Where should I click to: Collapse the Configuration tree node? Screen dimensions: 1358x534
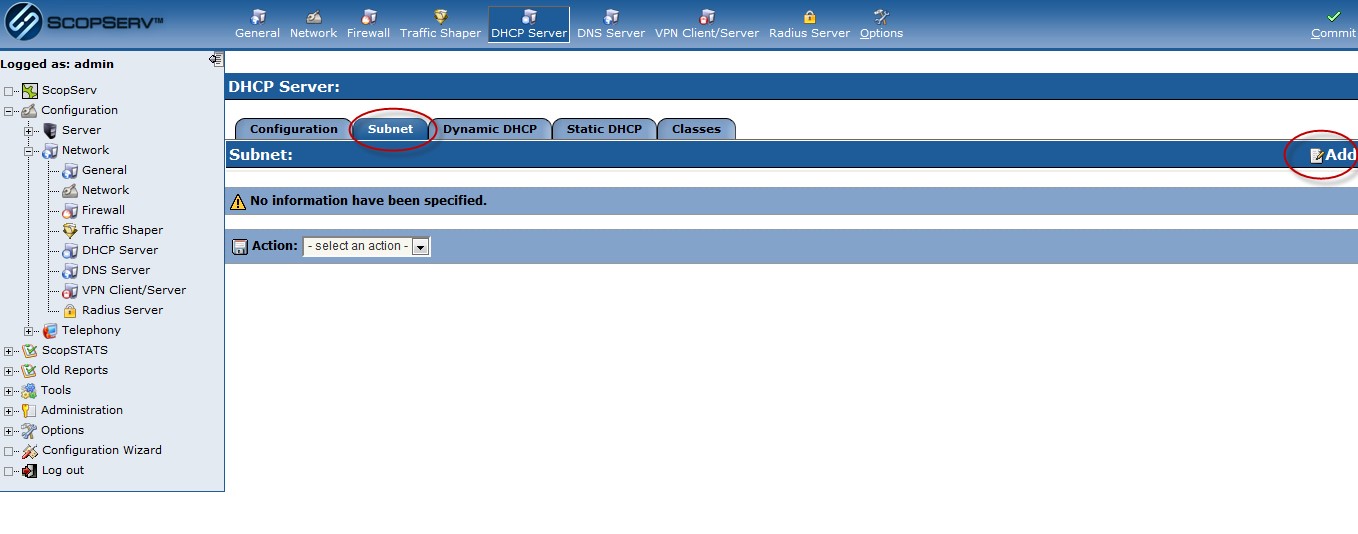click(9, 111)
